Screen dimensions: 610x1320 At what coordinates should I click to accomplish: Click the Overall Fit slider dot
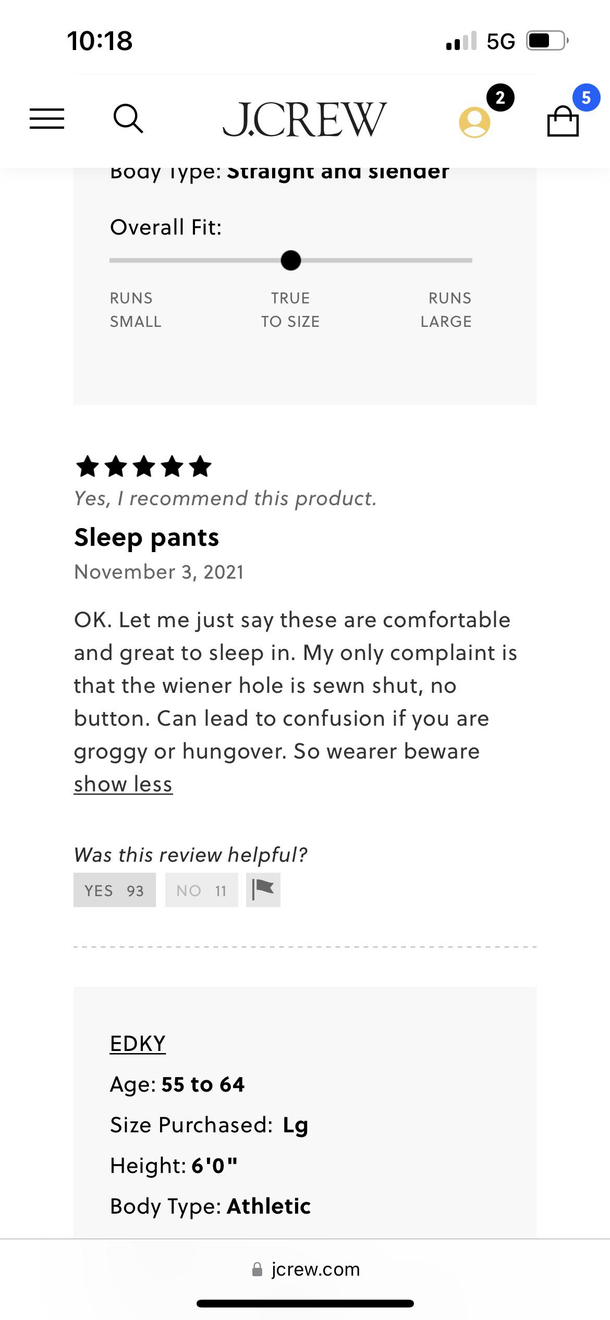coord(291,260)
